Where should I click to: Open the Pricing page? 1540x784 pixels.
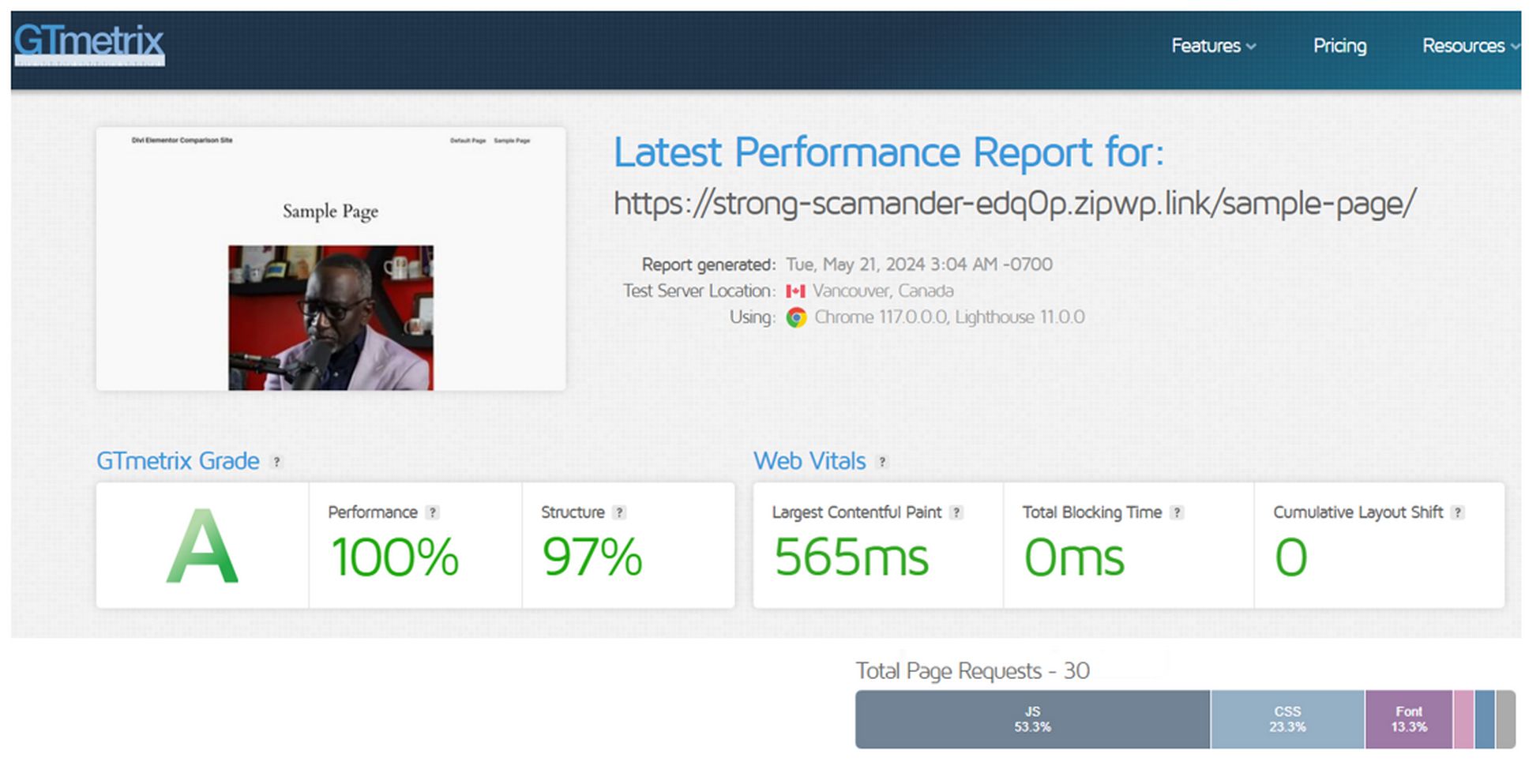(x=1339, y=46)
